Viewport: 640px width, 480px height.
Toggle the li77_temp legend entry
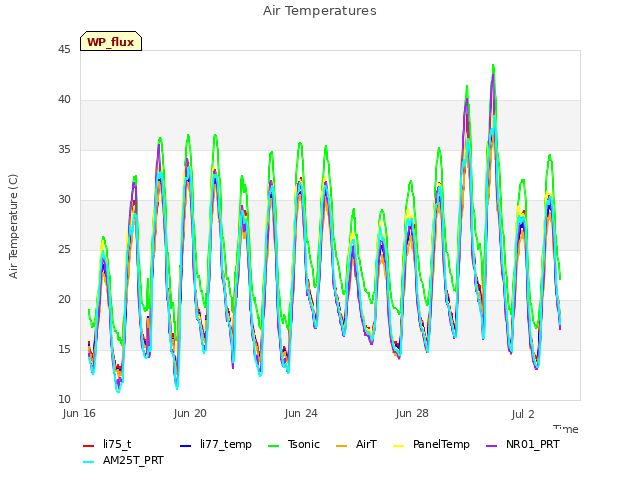pyautogui.click(x=216, y=444)
